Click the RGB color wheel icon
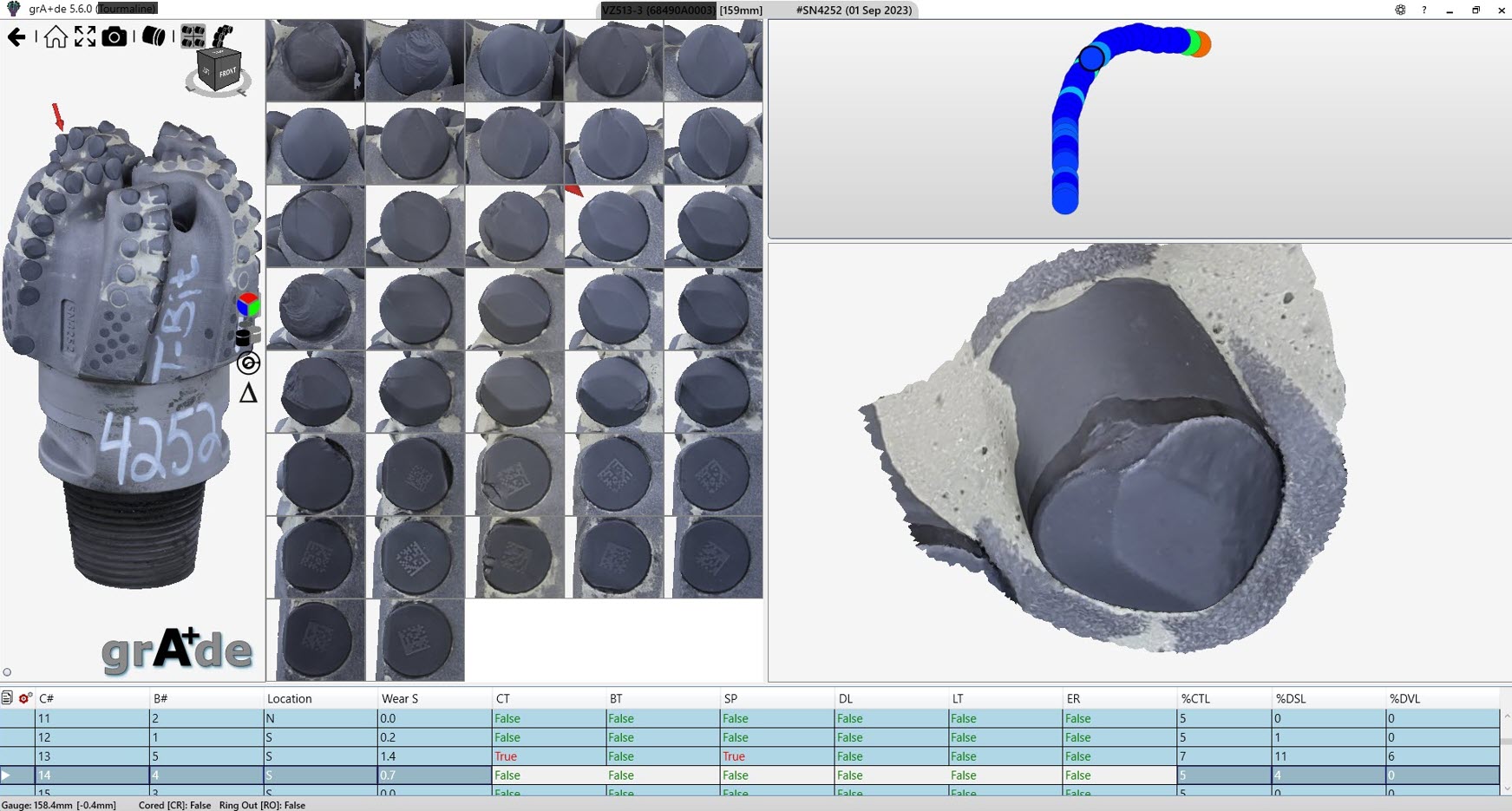The width and height of the screenshot is (1512, 811). pyautogui.click(x=248, y=304)
